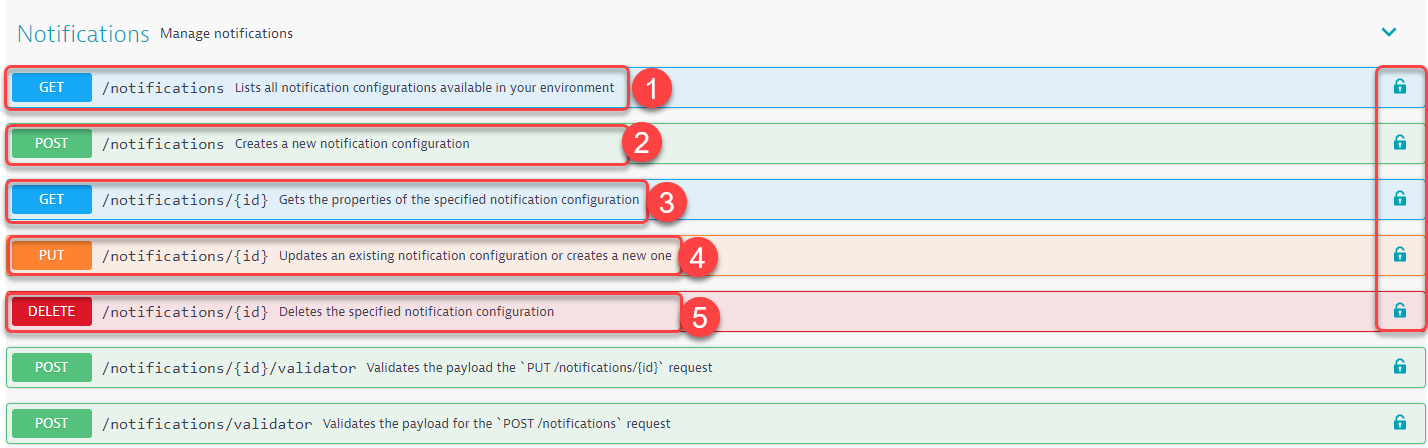1428x448 pixels.
Task: Collapse the Notifications section with the chevron
Action: point(1388,32)
